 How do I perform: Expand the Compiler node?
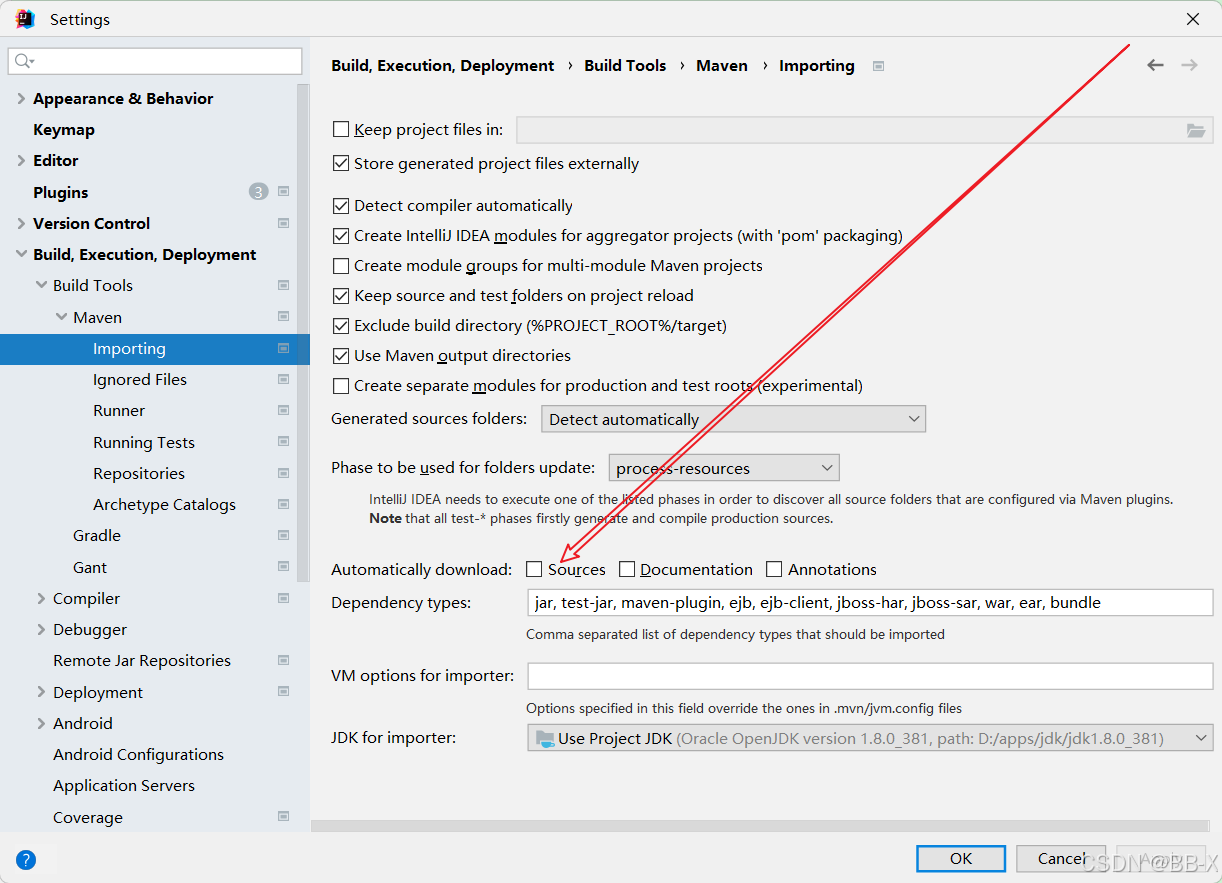(x=41, y=598)
